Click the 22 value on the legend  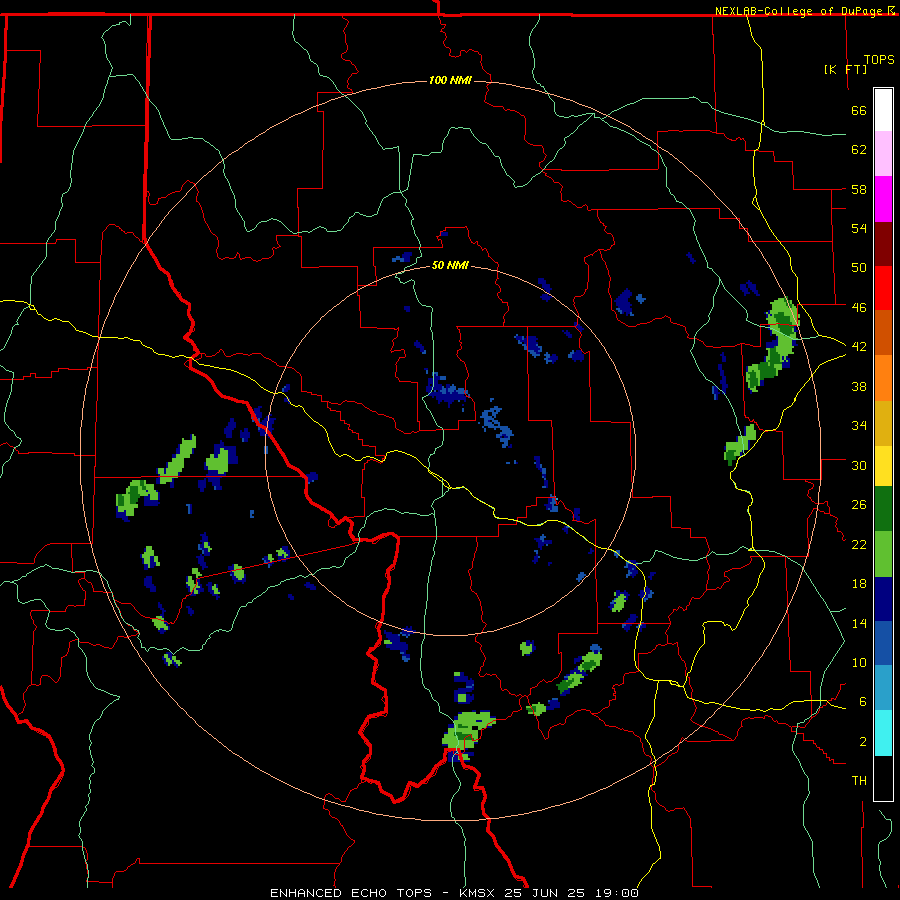[x=859, y=544]
